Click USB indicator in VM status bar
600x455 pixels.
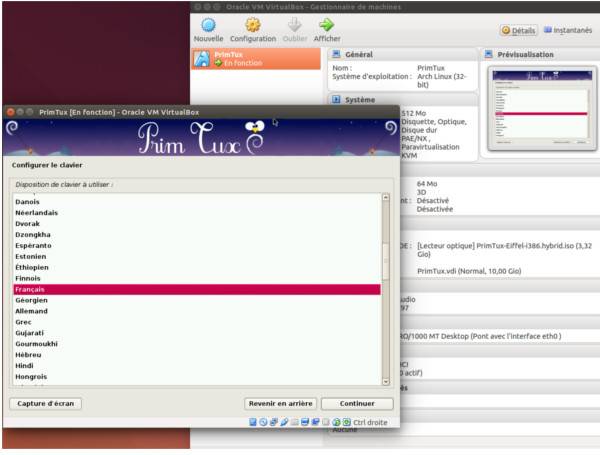pos(284,422)
